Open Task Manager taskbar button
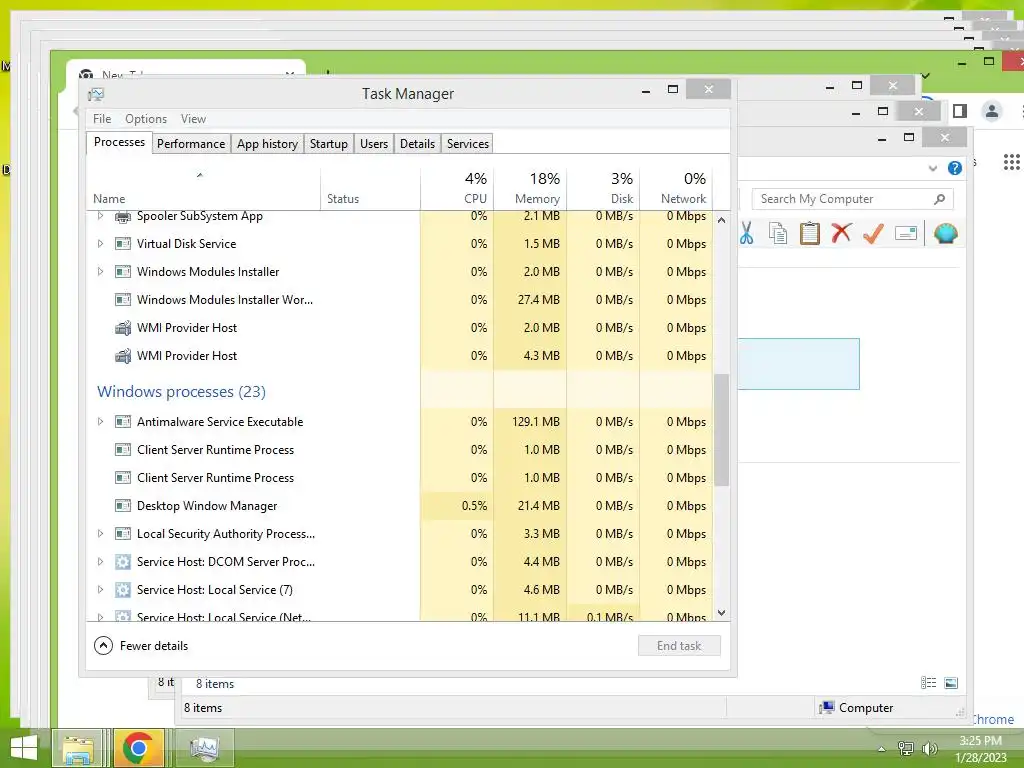The width and height of the screenshot is (1024, 768). 205,748
